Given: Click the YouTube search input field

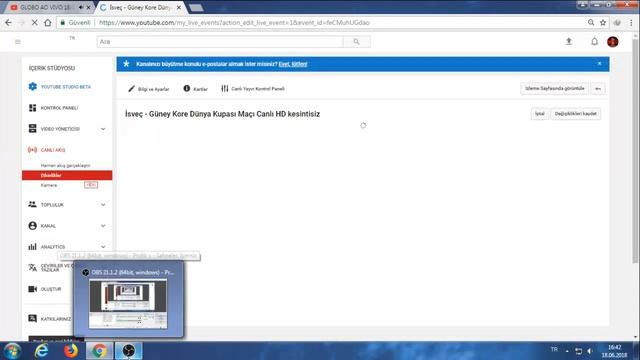Looking at the screenshot, I should click(x=220, y=42).
